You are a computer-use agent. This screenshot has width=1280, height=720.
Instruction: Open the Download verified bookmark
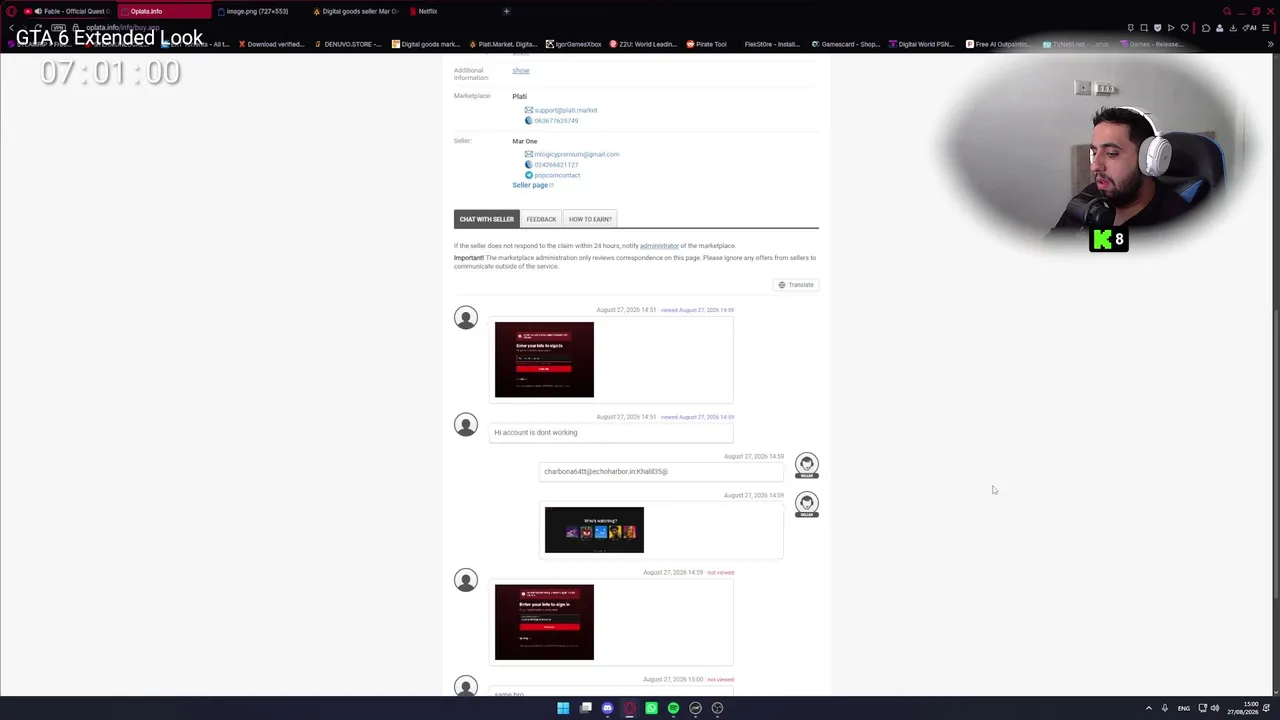pyautogui.click(x=272, y=44)
